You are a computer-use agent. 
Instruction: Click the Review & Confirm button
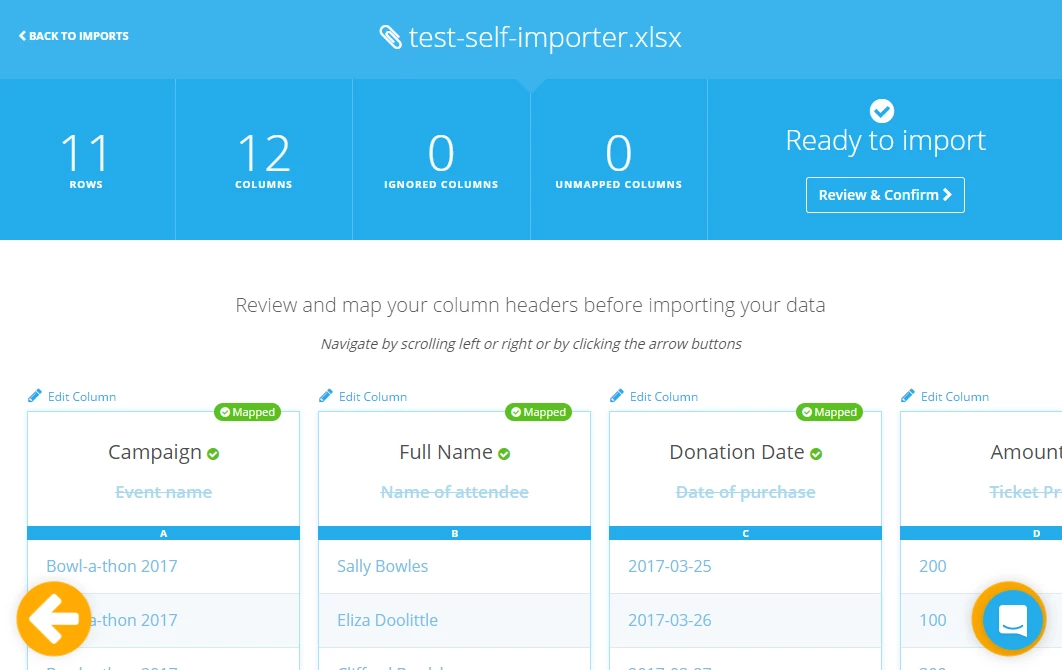pos(885,195)
